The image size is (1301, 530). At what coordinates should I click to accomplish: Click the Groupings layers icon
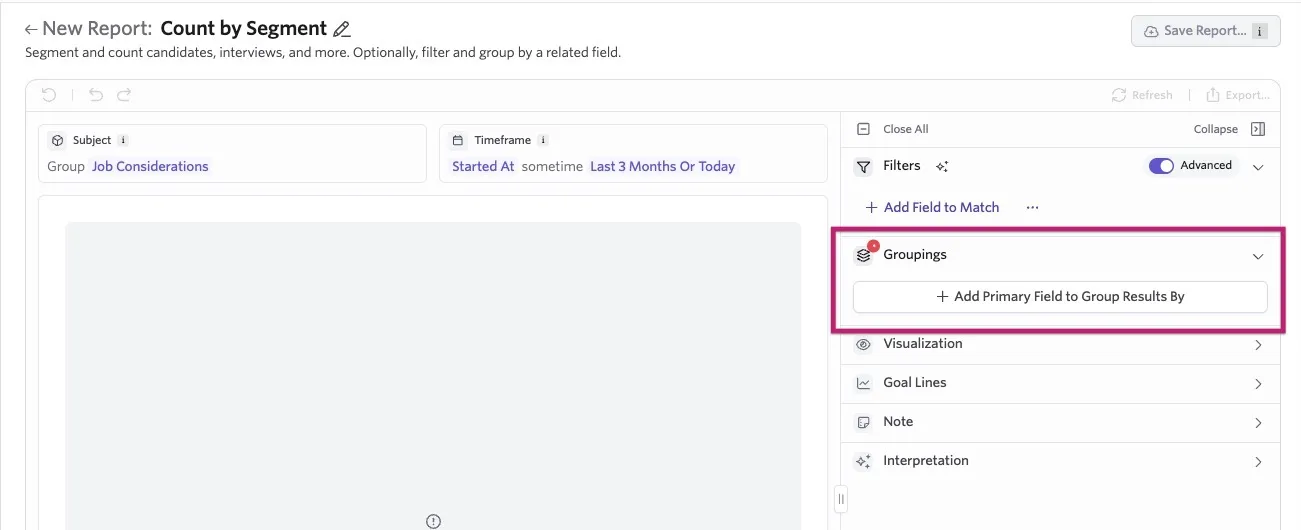864,256
